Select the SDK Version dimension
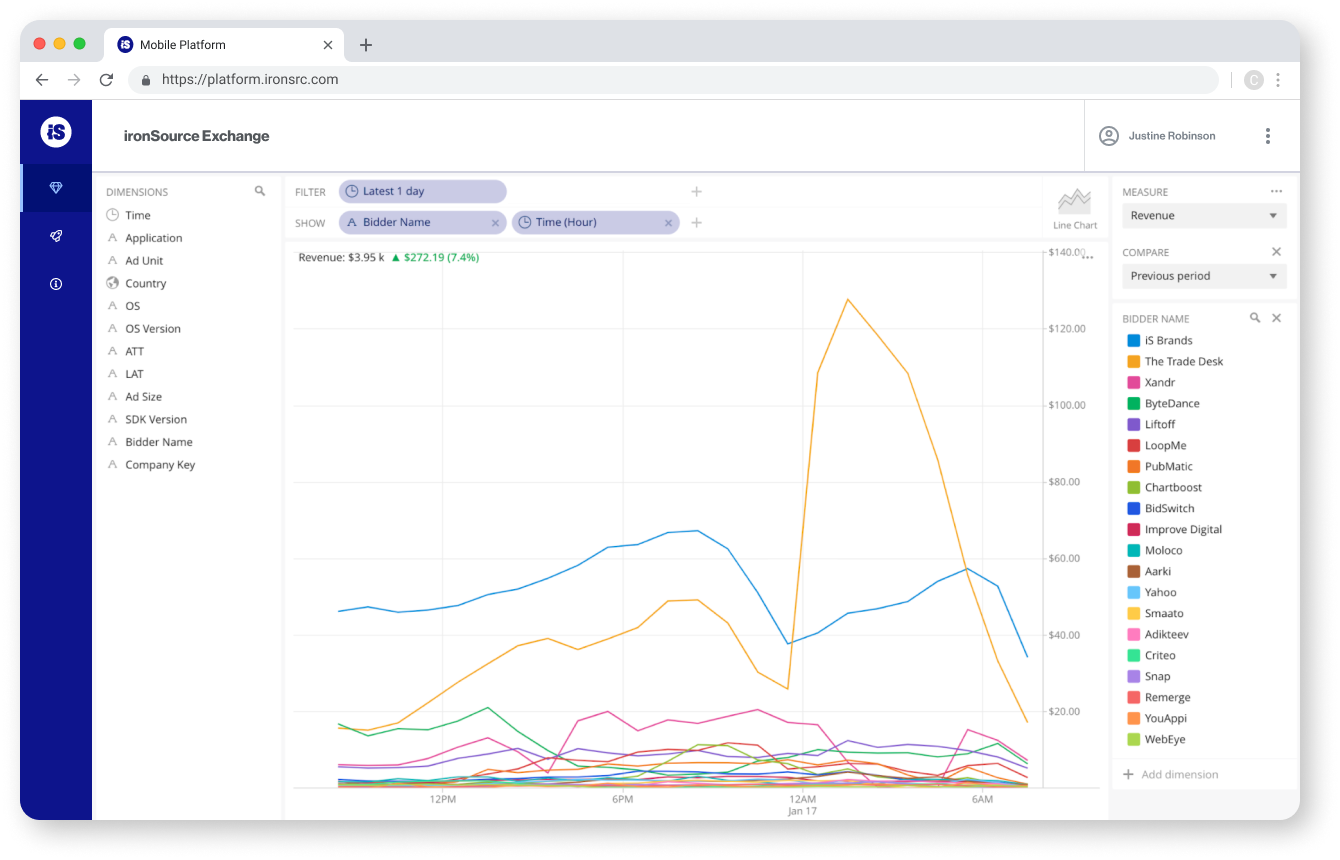This screenshot has width=1340, height=860. tap(156, 420)
